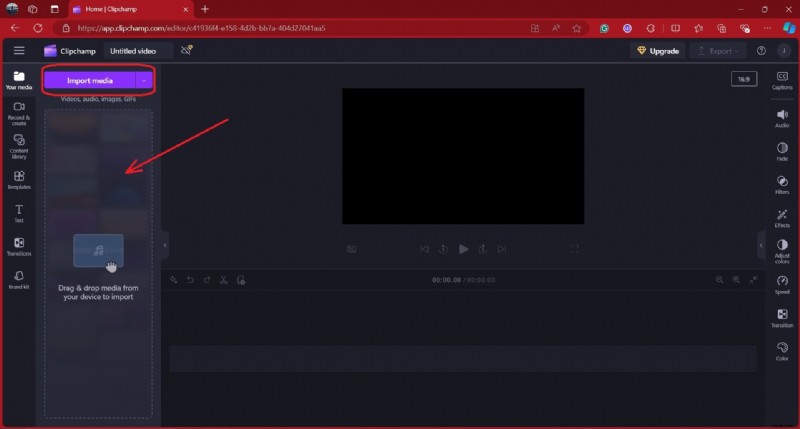Expand the Import media dropdown arrow

pyautogui.click(x=144, y=81)
